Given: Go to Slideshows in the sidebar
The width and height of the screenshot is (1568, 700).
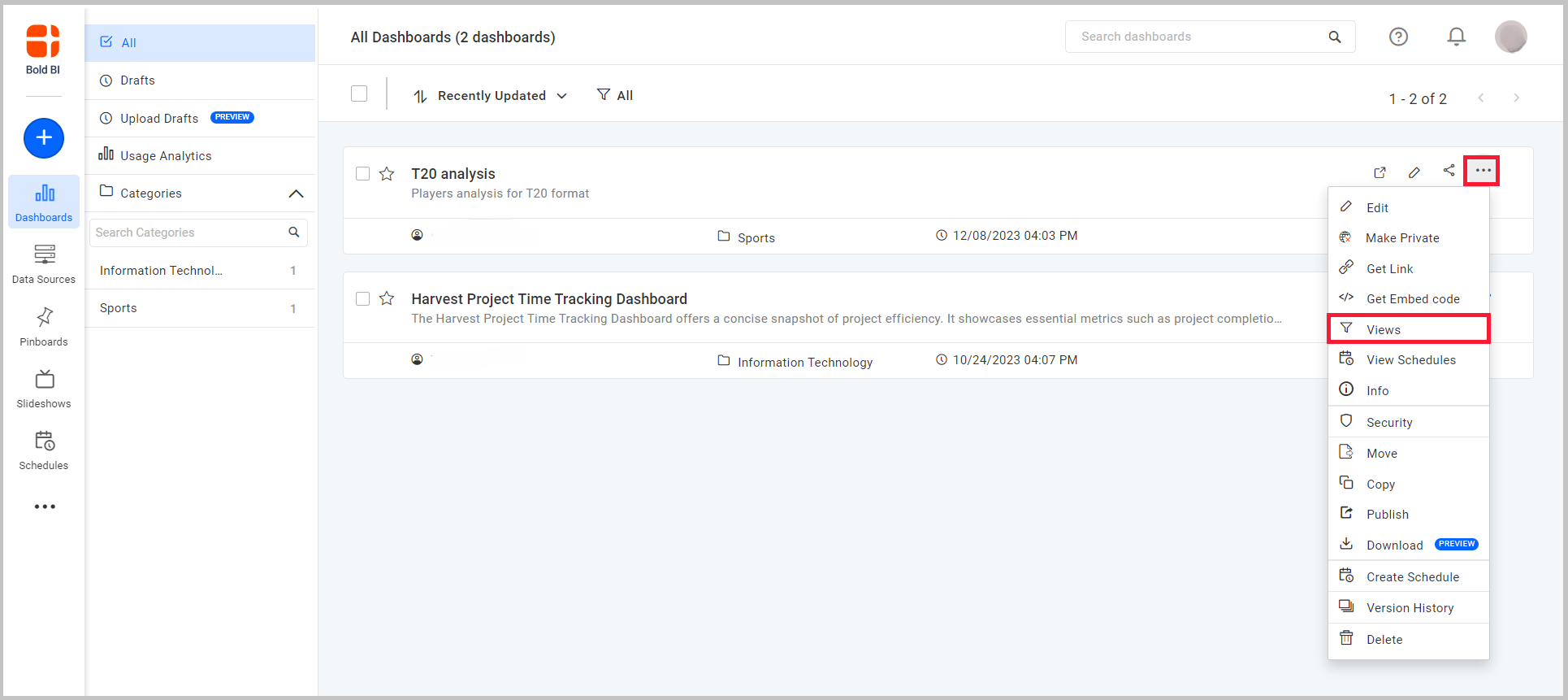Looking at the screenshot, I should point(44,389).
